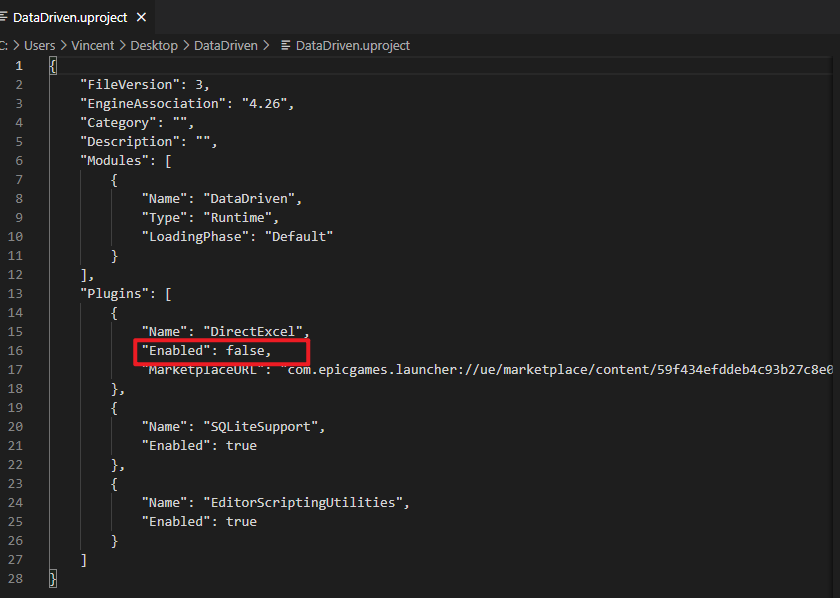
Task: Click the "SQLiteSupport" plugin name value
Action: click(x=260, y=427)
